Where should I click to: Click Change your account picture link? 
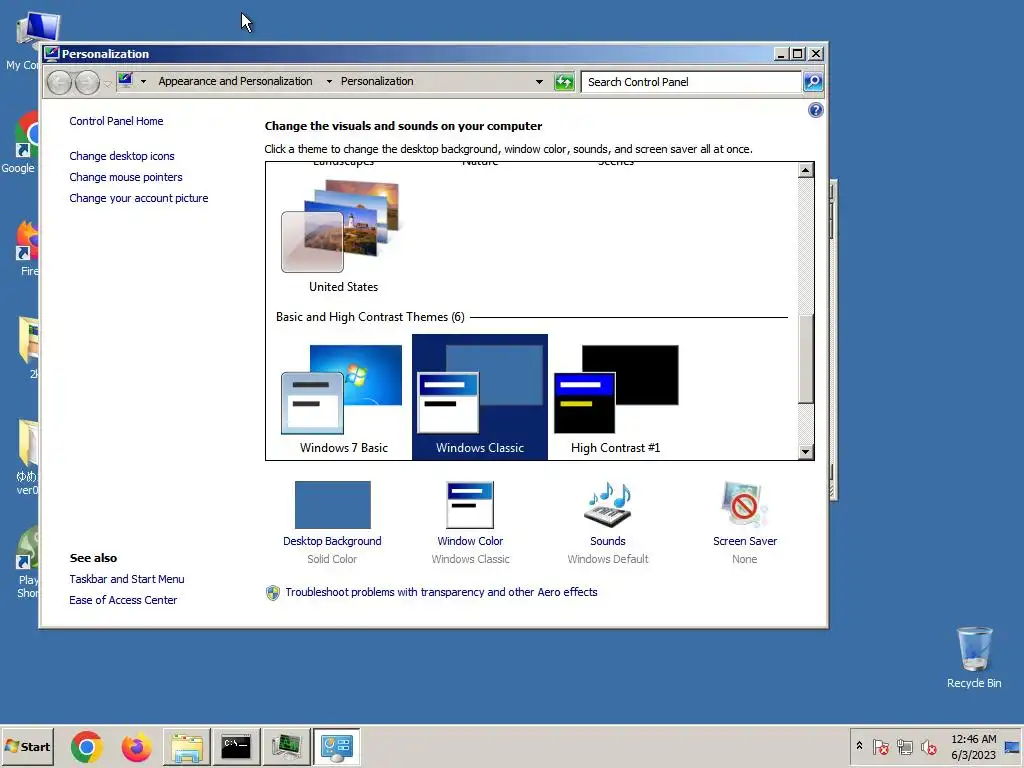(138, 198)
